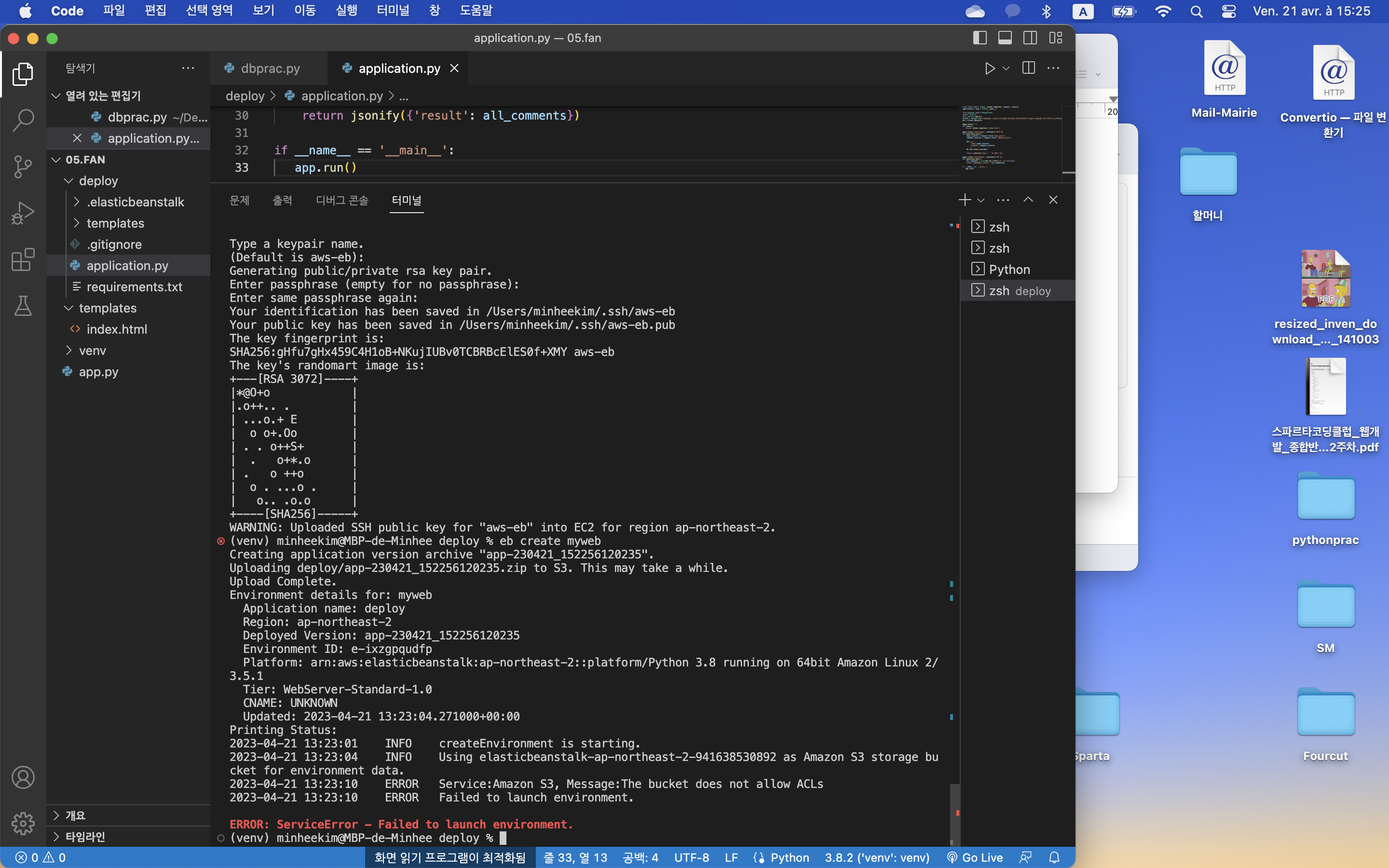The height and width of the screenshot is (868, 1389).
Task: Expand the .elasticbeanstalk folder
Action: [76, 202]
